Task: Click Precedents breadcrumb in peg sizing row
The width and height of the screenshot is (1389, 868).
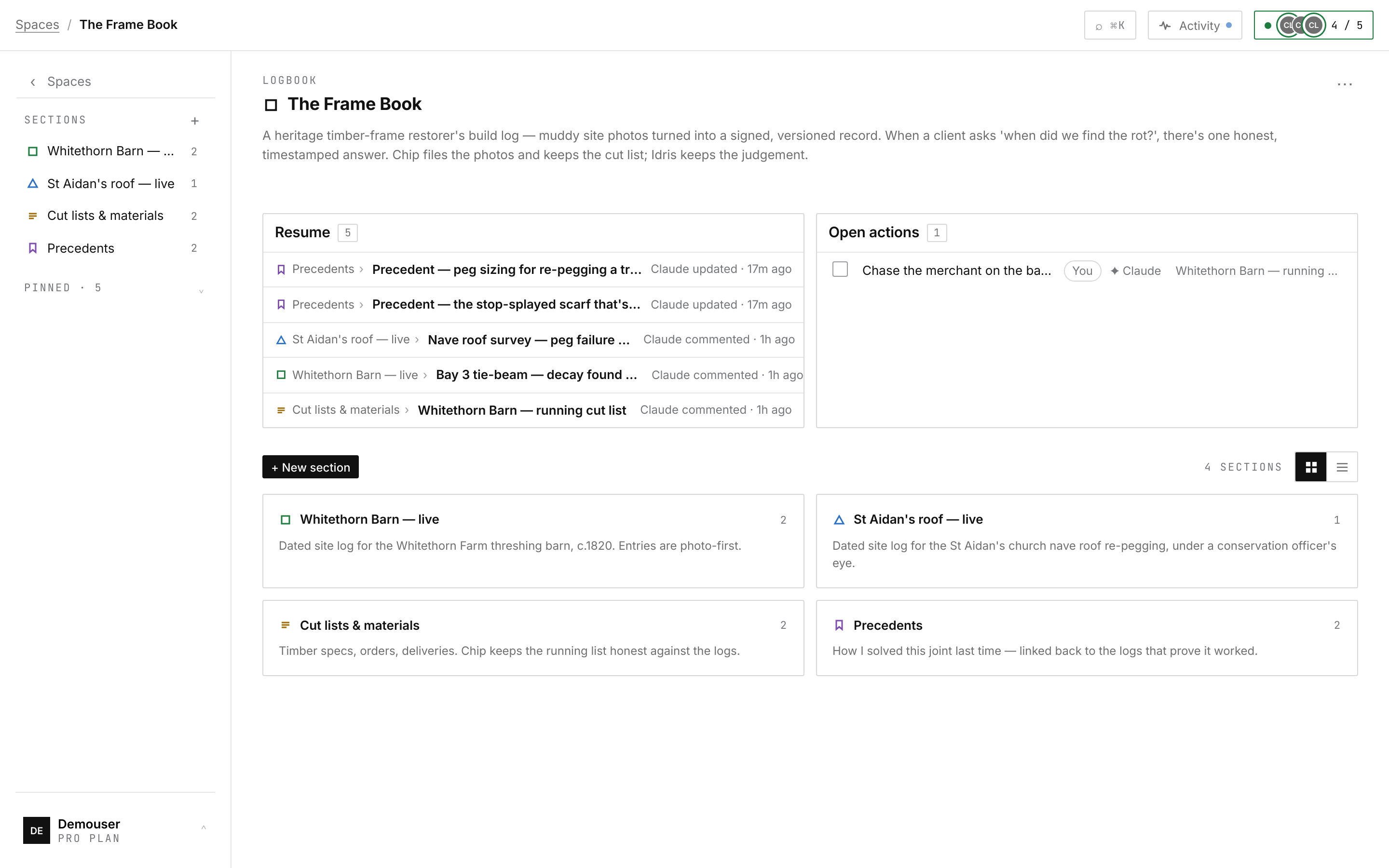Action: [323, 269]
